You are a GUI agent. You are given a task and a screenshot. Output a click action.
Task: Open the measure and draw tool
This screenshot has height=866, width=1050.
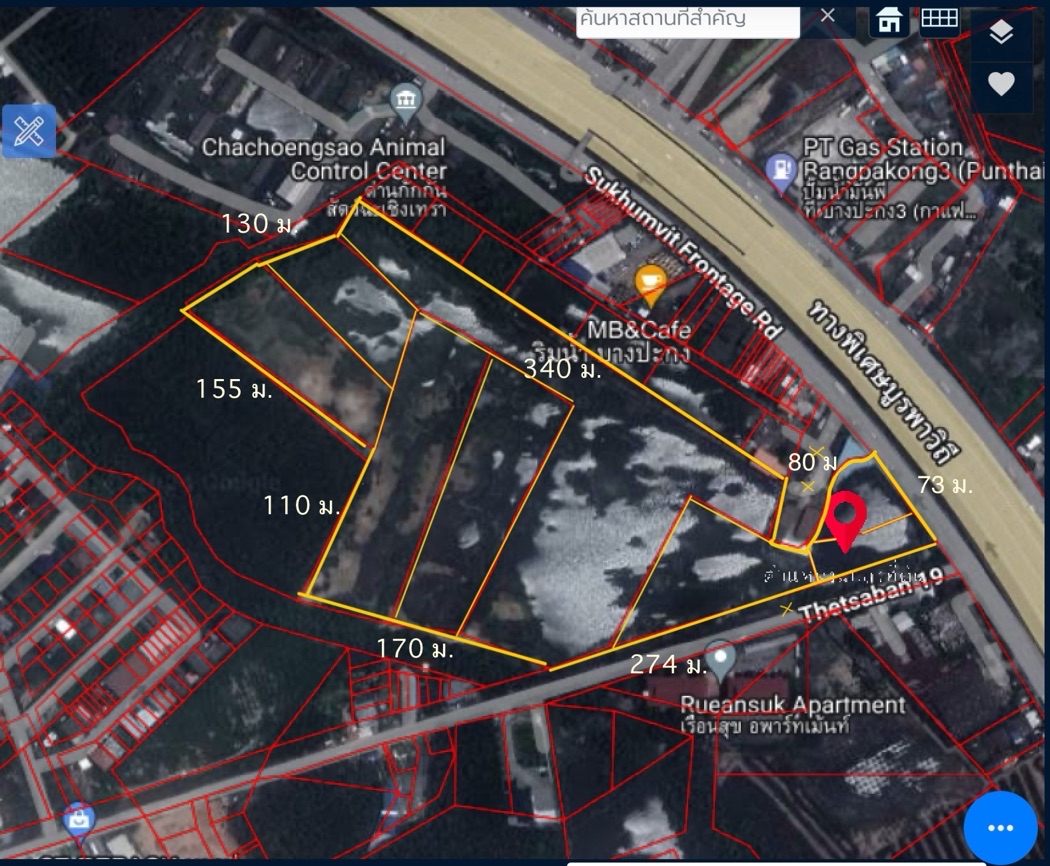point(26,131)
